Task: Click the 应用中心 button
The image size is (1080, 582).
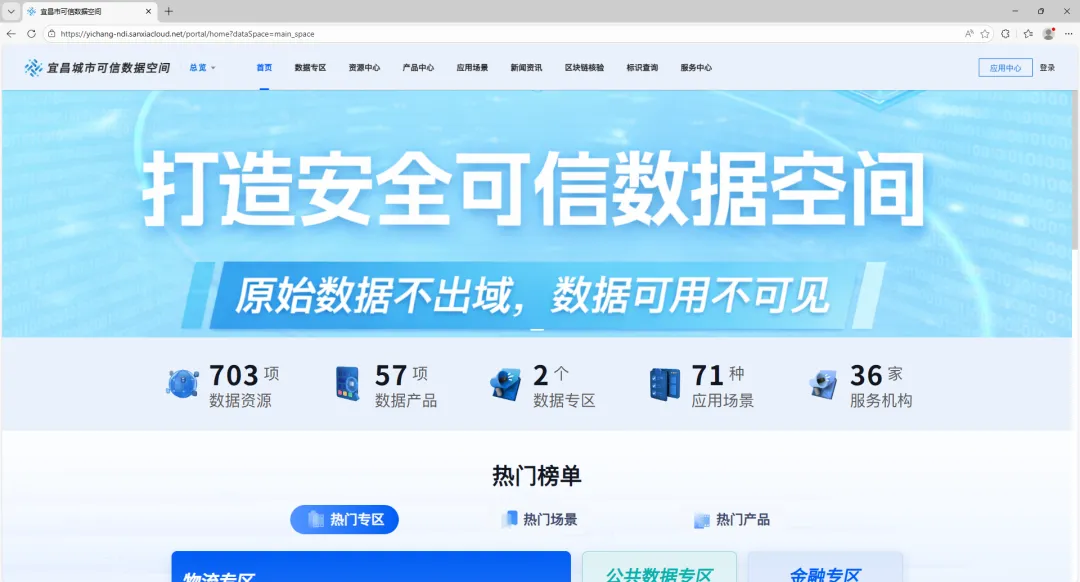Action: (1005, 67)
